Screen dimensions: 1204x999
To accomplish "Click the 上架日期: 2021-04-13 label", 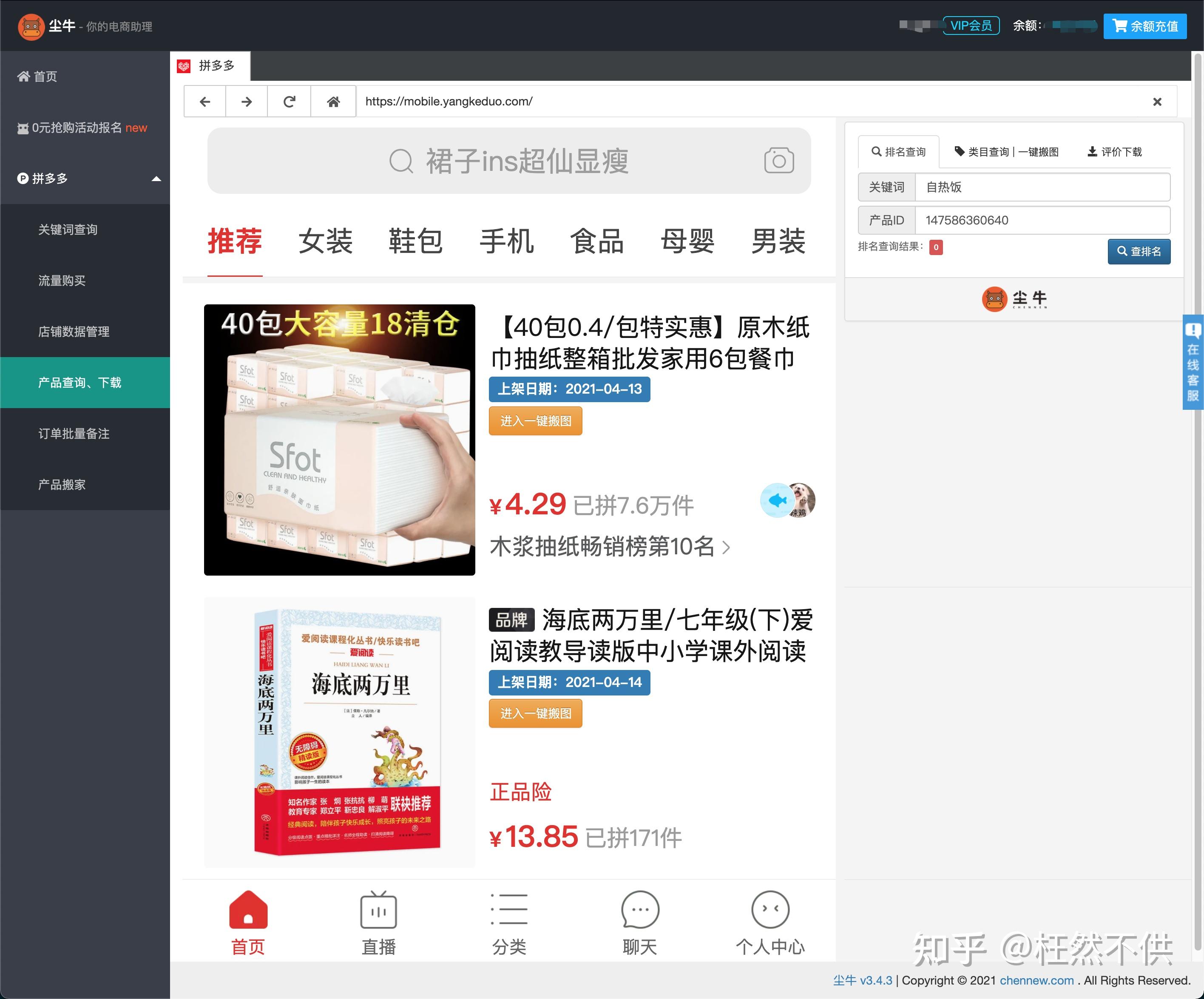I will pyautogui.click(x=569, y=389).
